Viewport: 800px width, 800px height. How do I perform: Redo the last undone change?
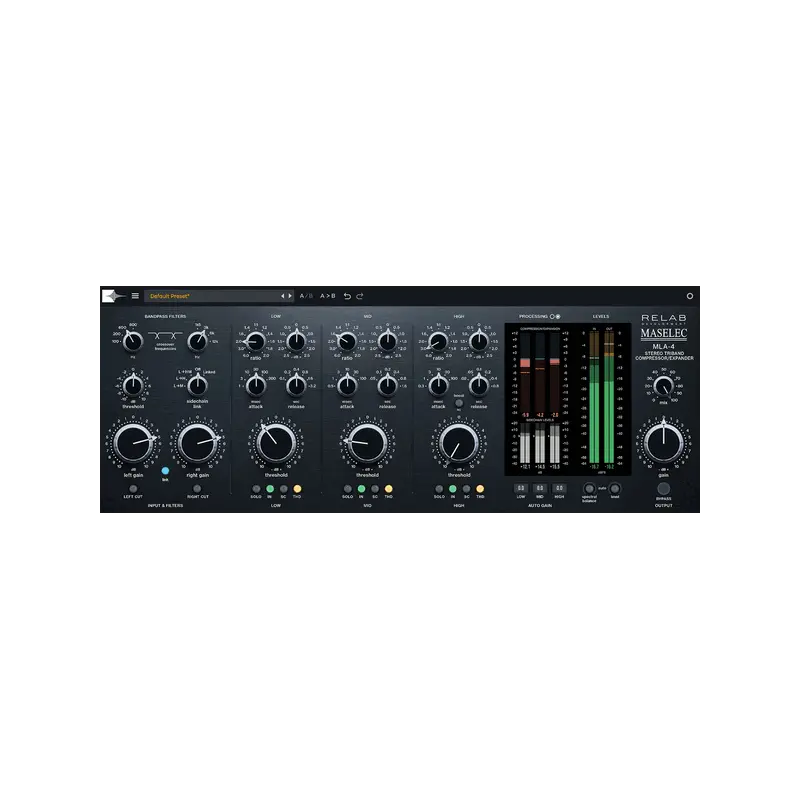(x=360, y=296)
